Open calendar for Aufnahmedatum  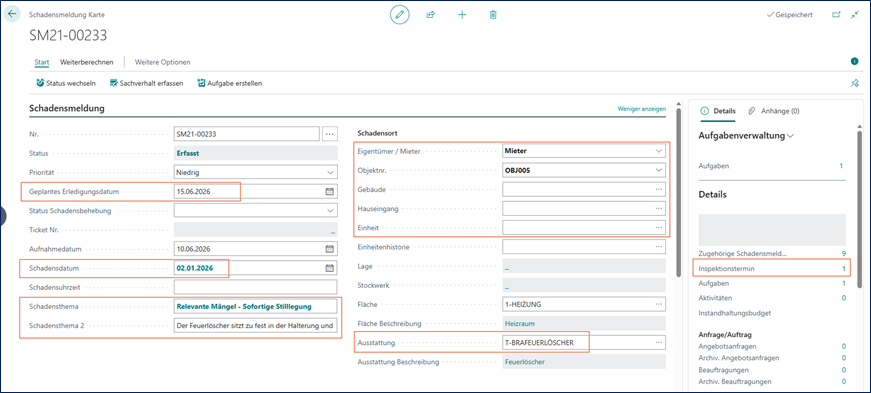[329, 248]
